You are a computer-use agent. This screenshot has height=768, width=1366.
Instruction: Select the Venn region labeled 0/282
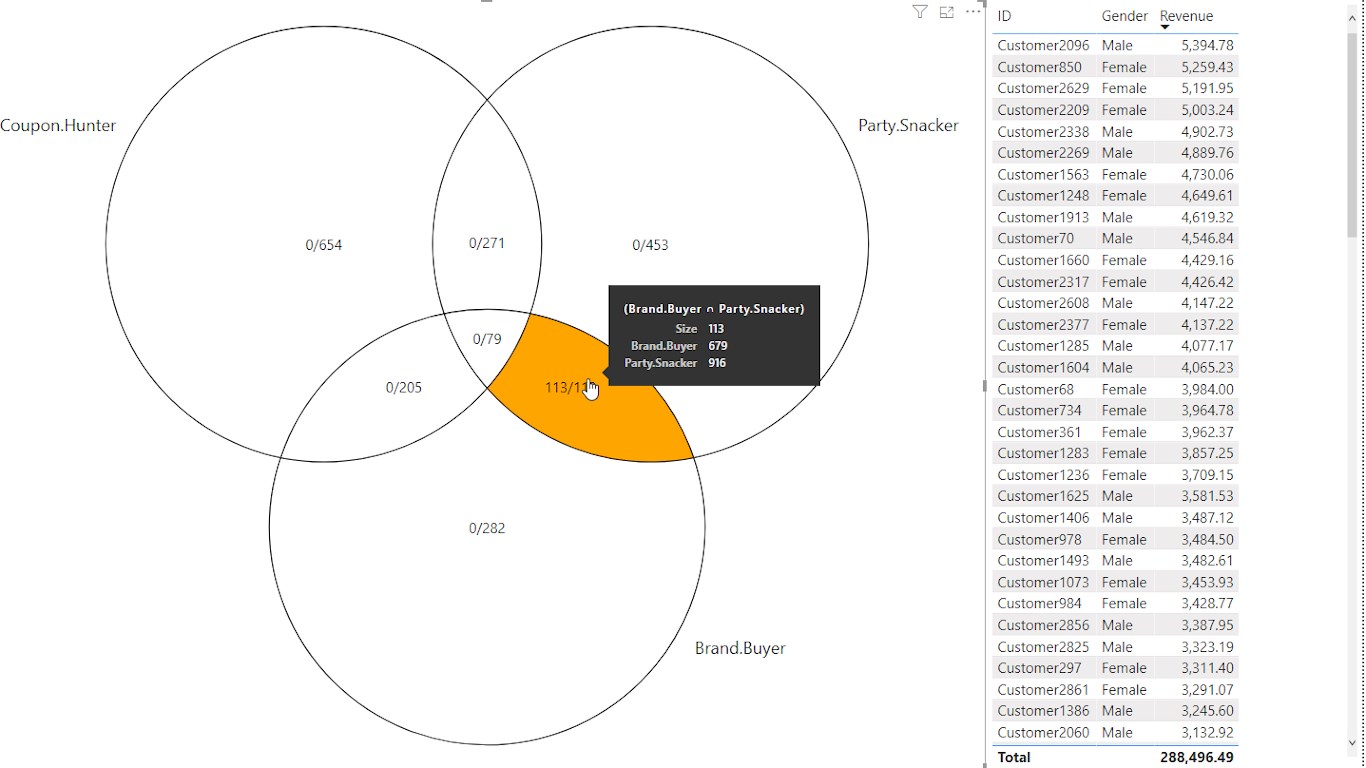coord(487,528)
